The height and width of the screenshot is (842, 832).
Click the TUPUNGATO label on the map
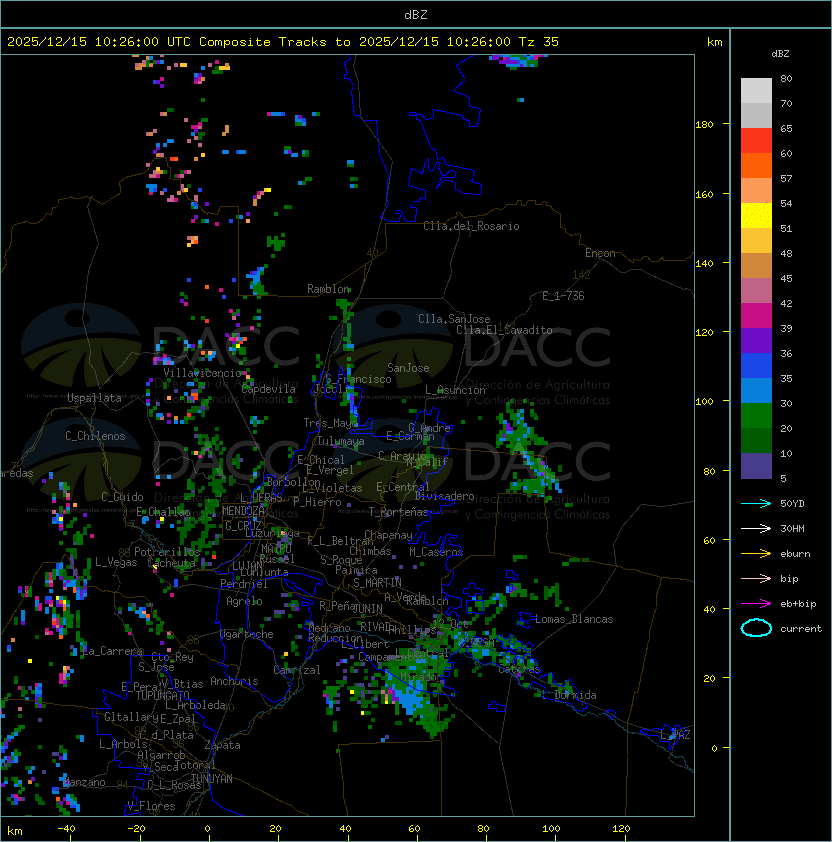pos(162,695)
